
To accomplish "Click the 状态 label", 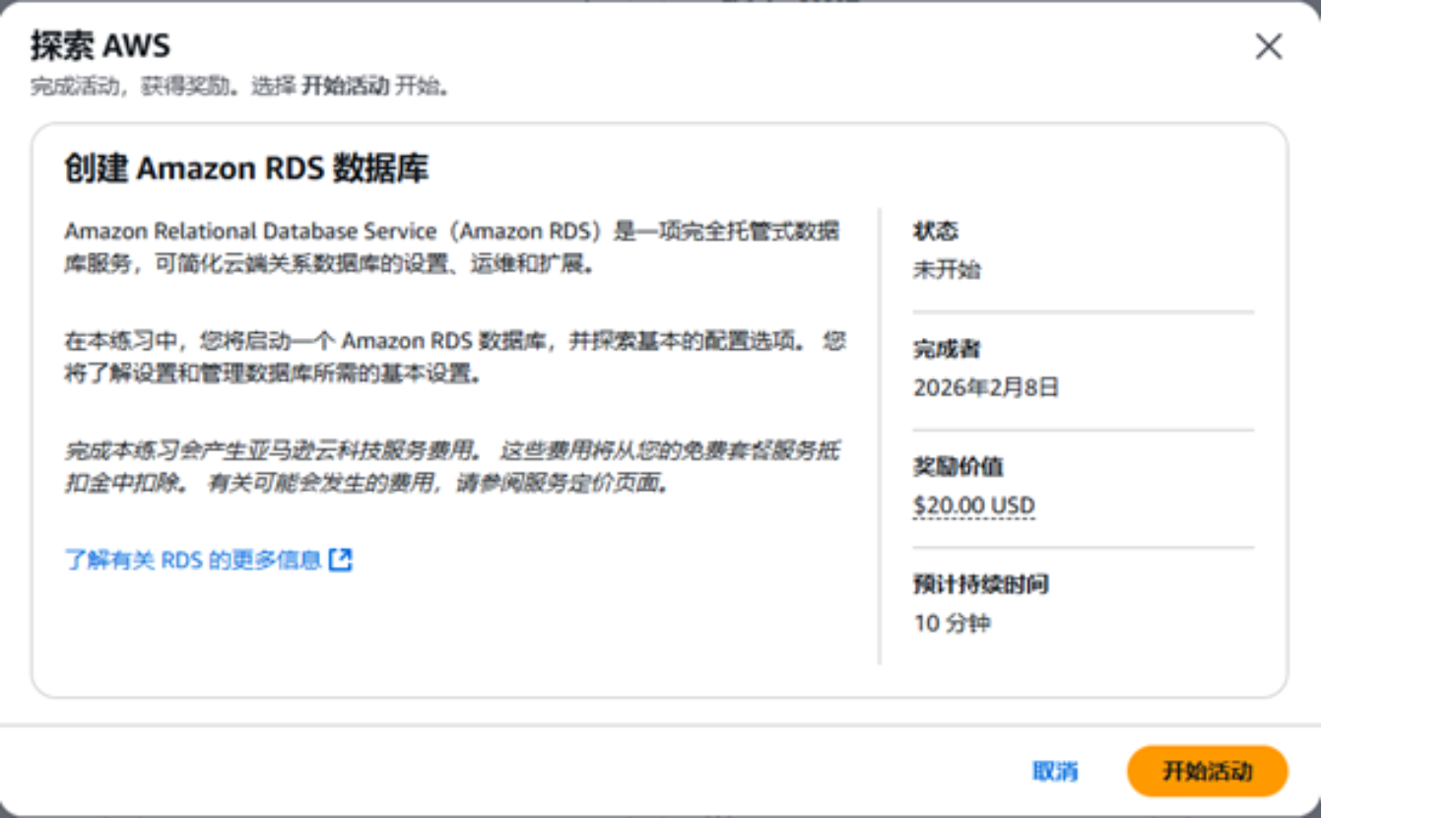I will tap(935, 231).
